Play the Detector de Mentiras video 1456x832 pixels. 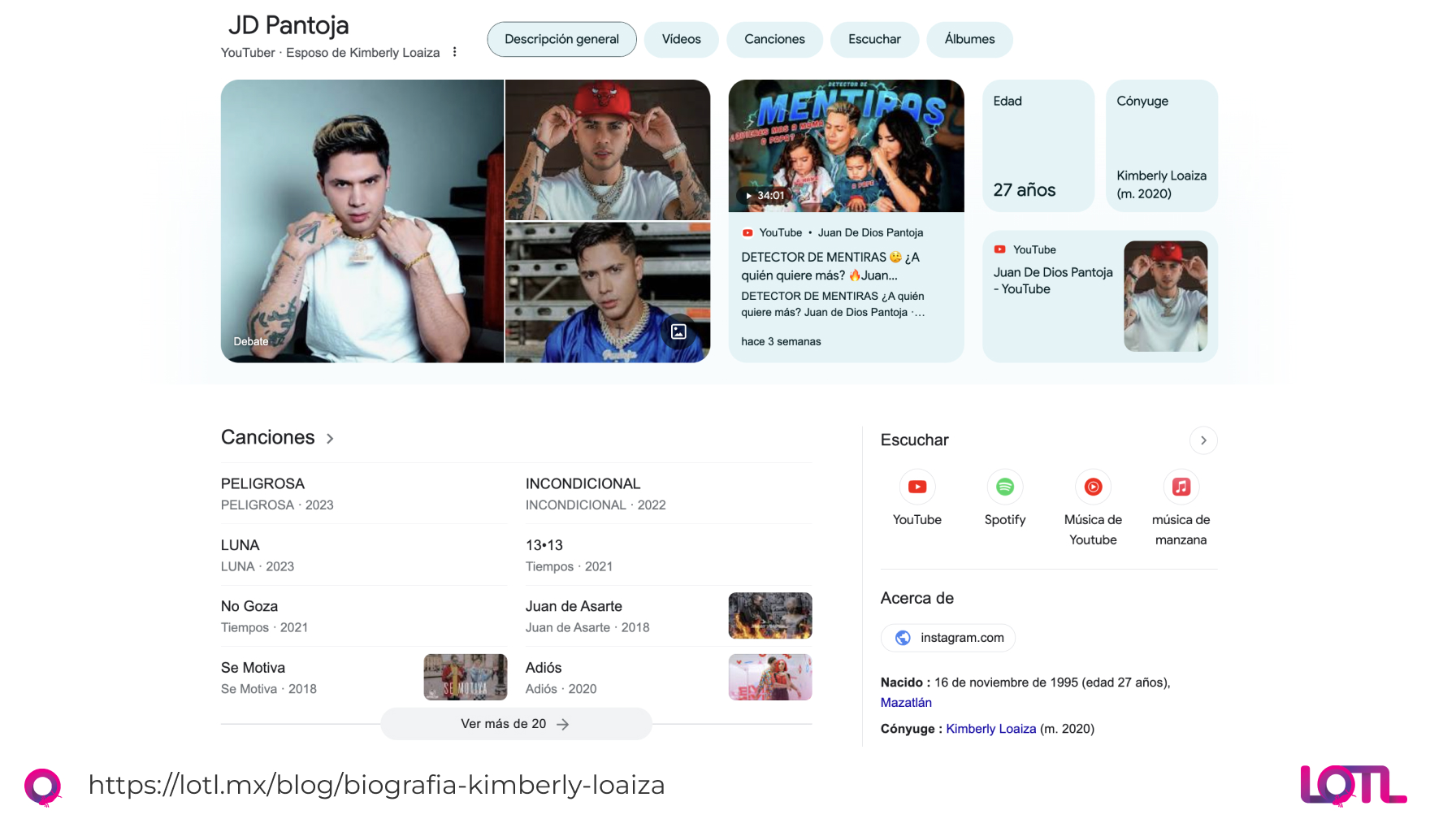coord(846,146)
